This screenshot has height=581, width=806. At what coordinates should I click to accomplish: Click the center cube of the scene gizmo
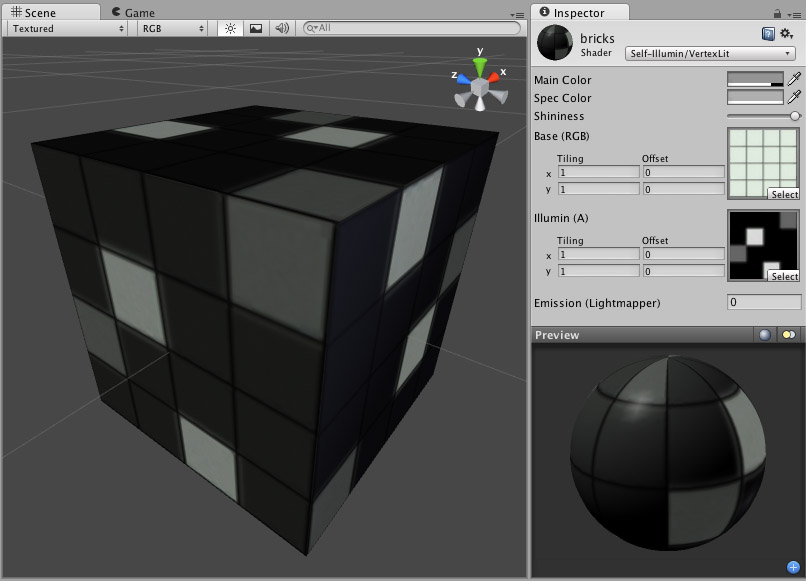coord(480,88)
